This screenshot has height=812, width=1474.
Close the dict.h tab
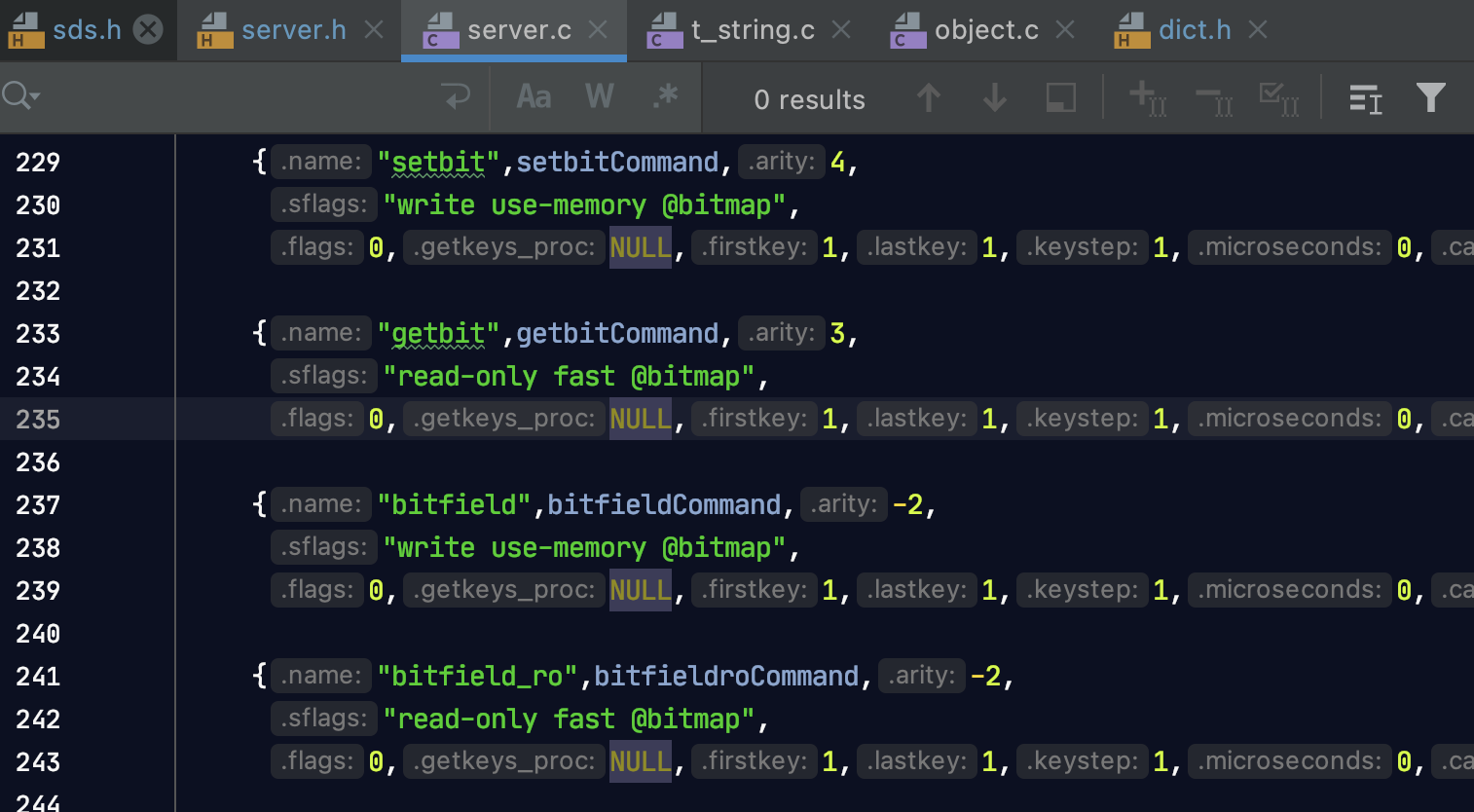1258,30
